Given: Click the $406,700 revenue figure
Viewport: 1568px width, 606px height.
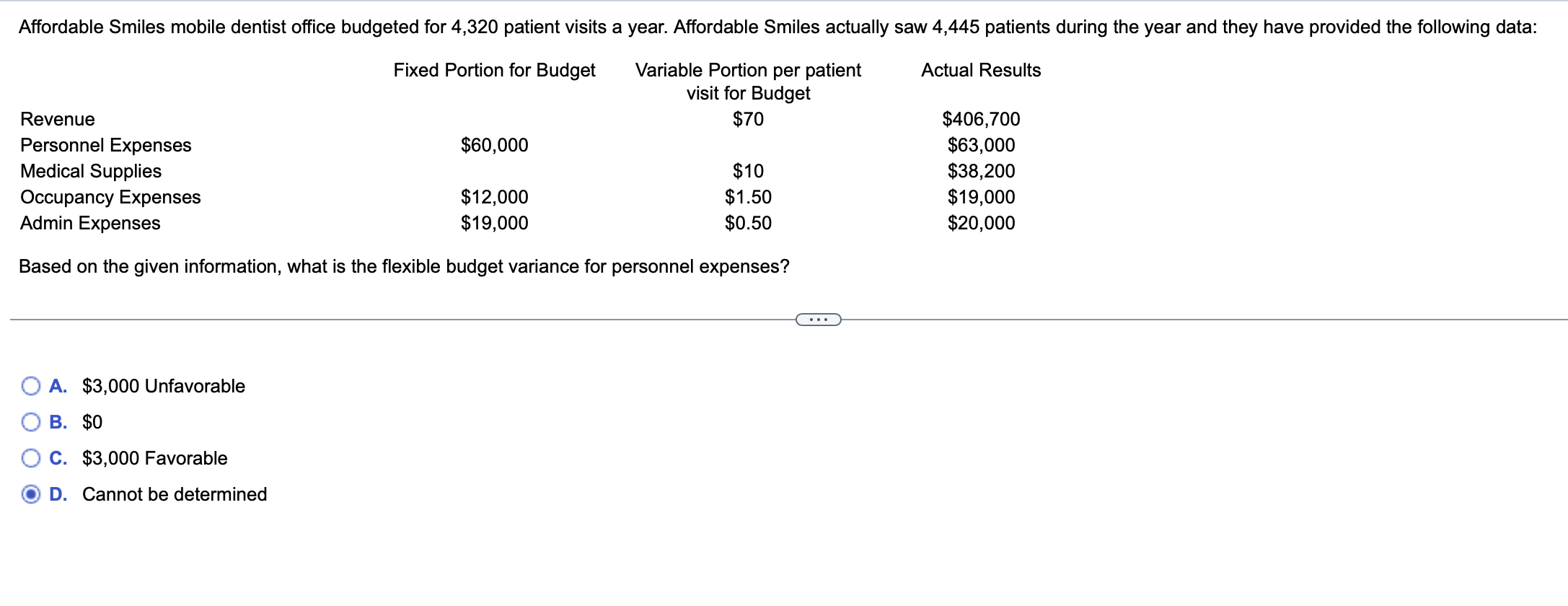Looking at the screenshot, I should click(x=981, y=119).
